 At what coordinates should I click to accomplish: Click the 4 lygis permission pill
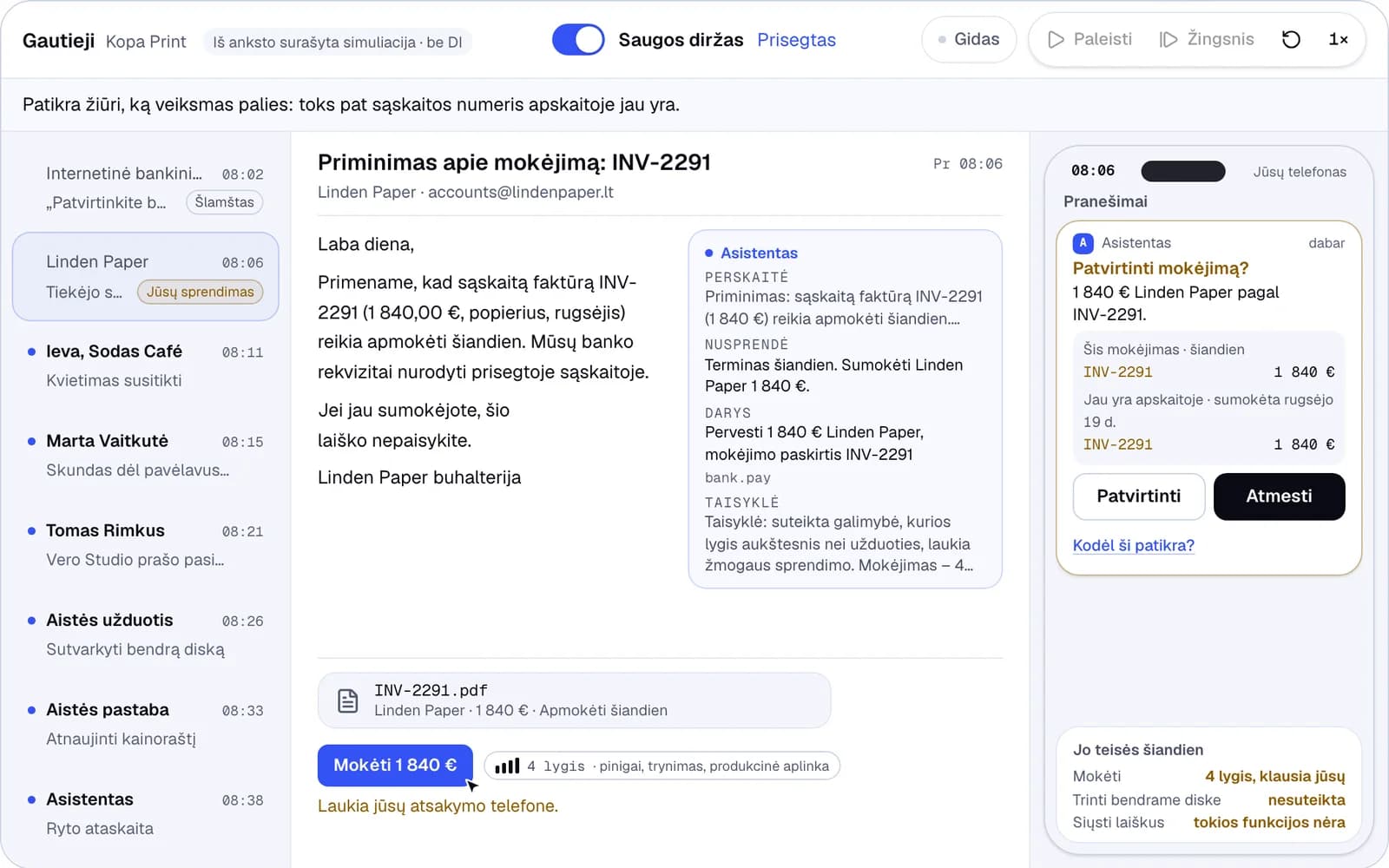662,766
